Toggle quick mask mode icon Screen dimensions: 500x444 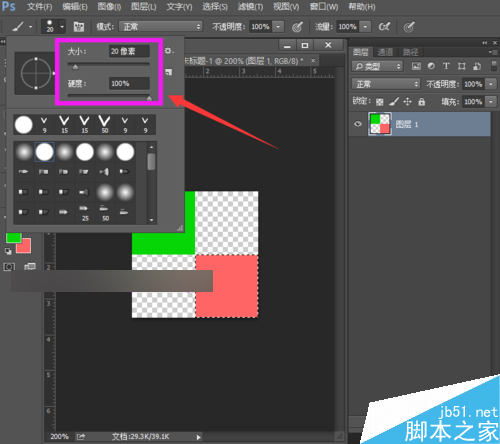pyautogui.click(x=9, y=267)
